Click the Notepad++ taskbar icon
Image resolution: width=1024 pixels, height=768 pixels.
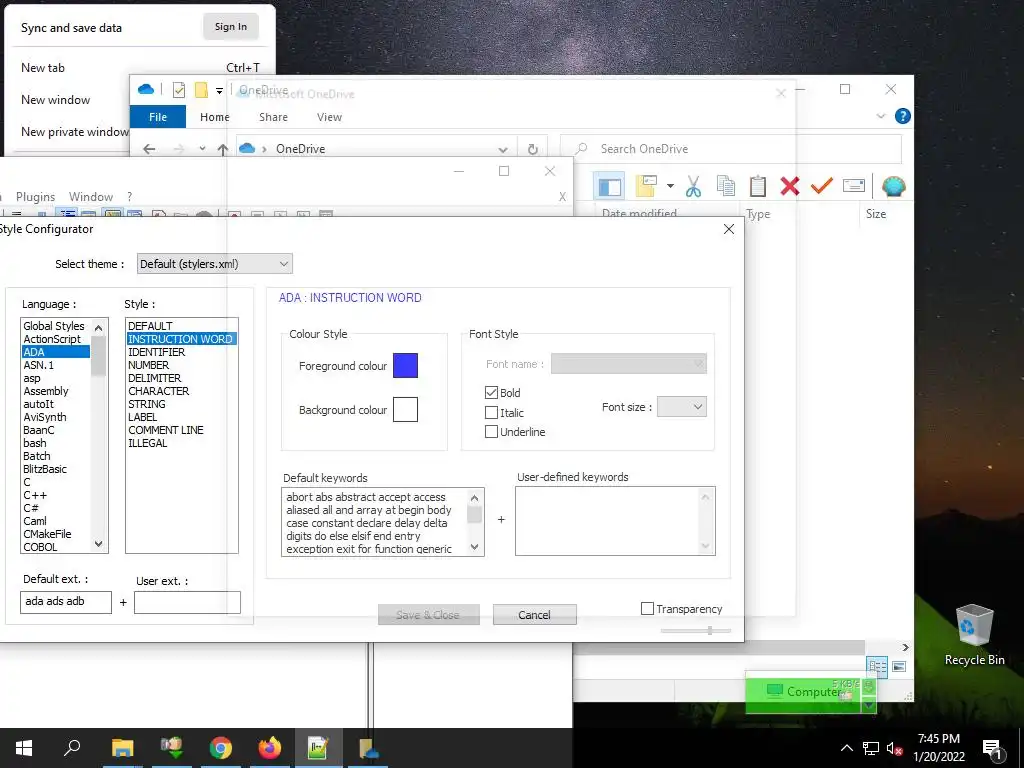click(x=318, y=748)
